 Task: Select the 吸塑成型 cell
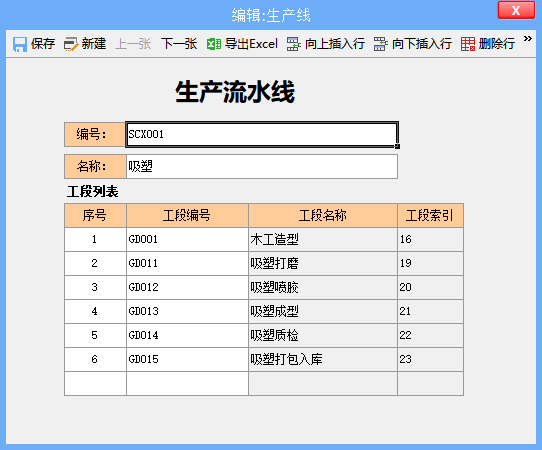point(323,311)
